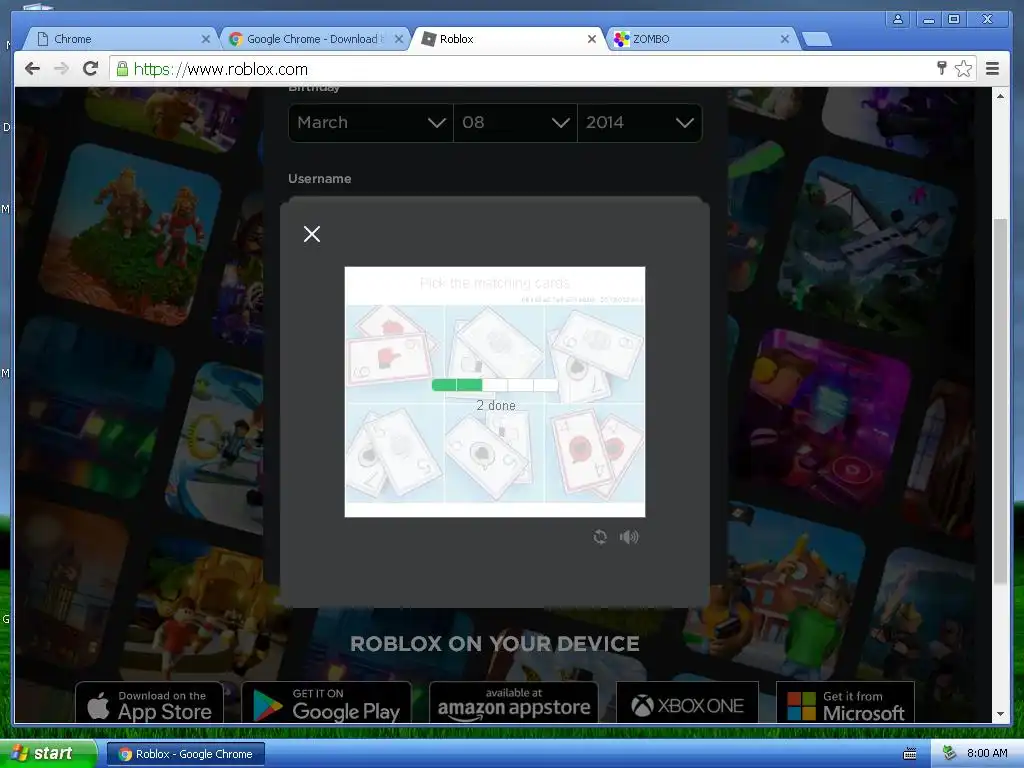Open the on-screen keyboard tray icon
Viewport: 1024px width, 768px height.
point(910,754)
